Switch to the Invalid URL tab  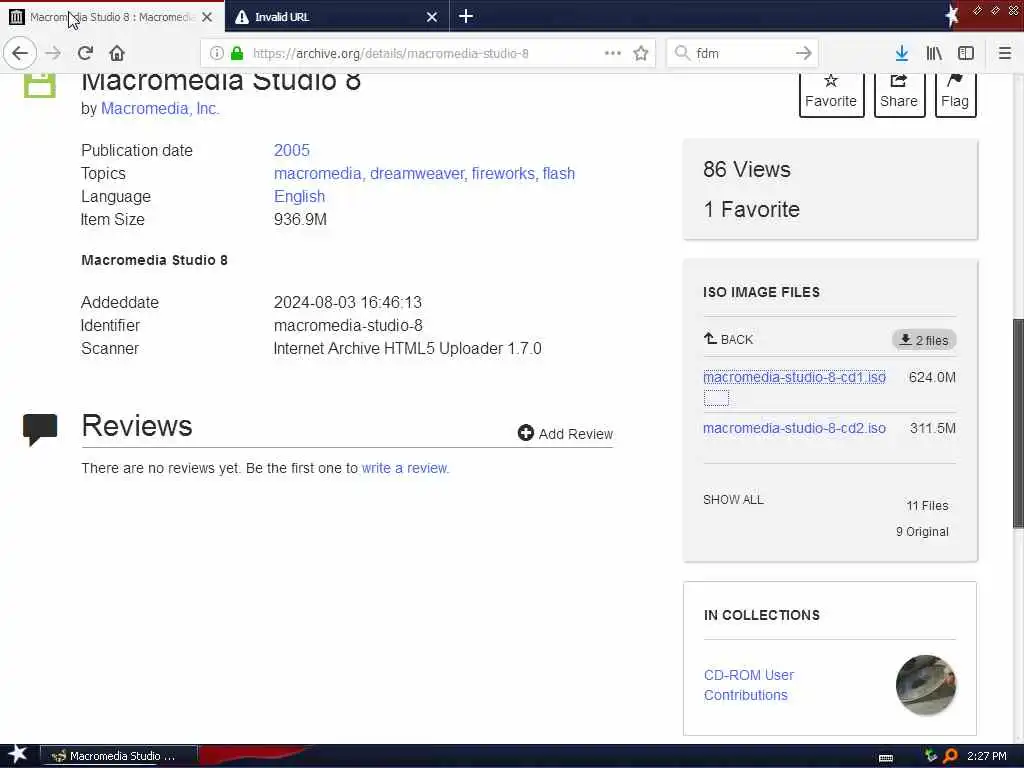(x=336, y=17)
